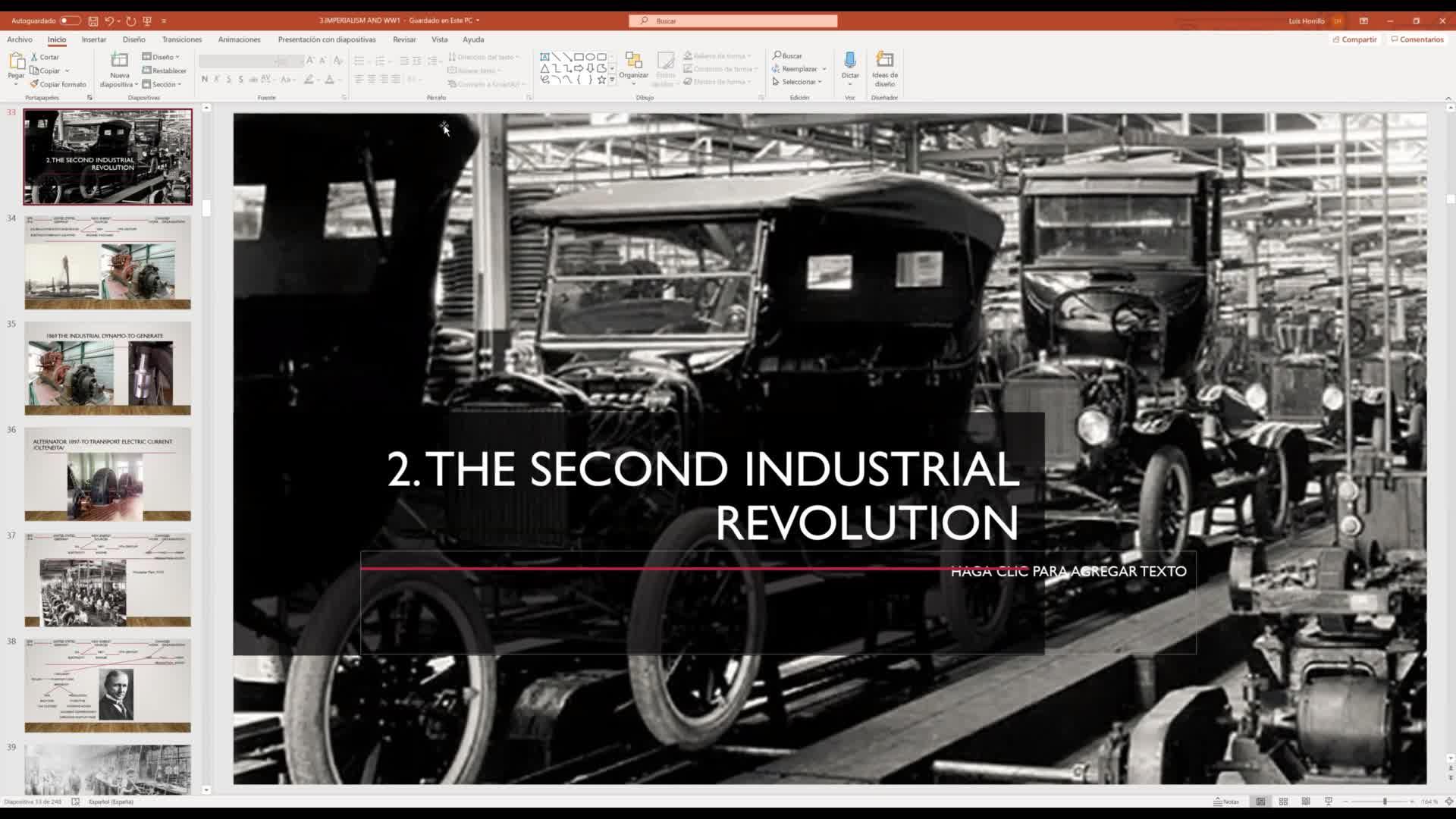
Task: Click the zoom slider handle
Action: pyautogui.click(x=1385, y=802)
